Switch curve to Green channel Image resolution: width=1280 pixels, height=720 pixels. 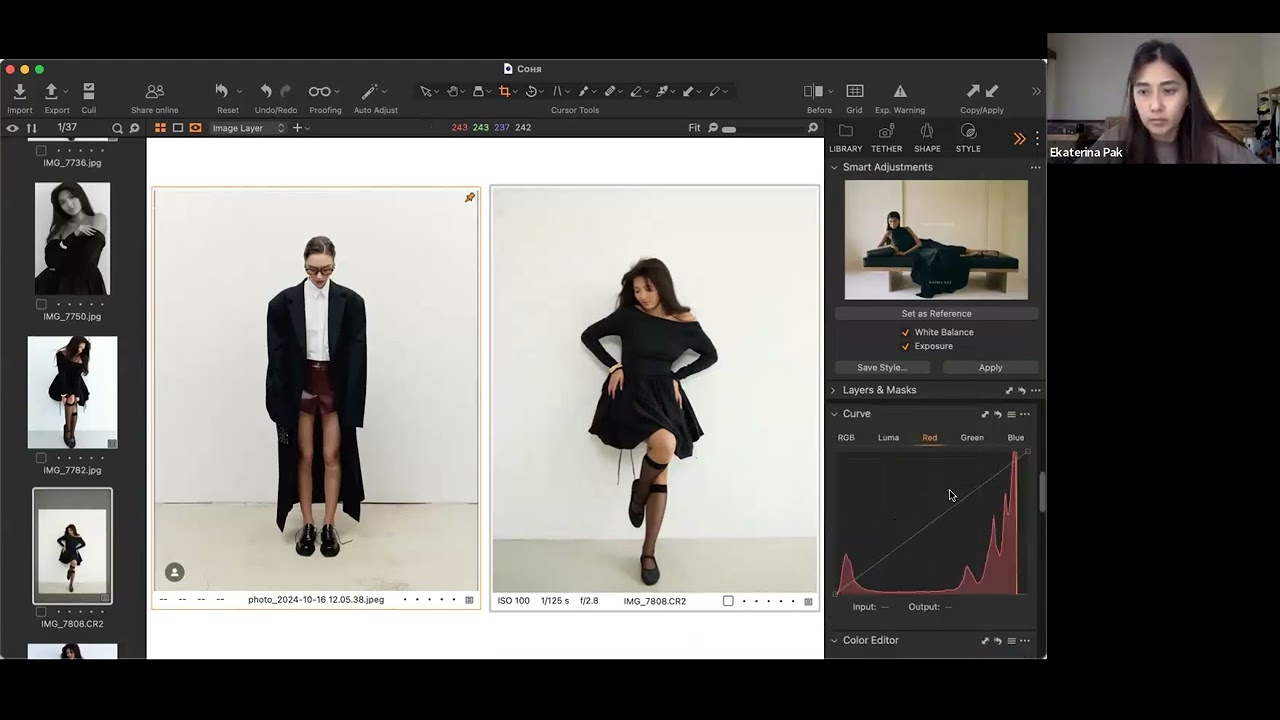pyautogui.click(x=972, y=437)
